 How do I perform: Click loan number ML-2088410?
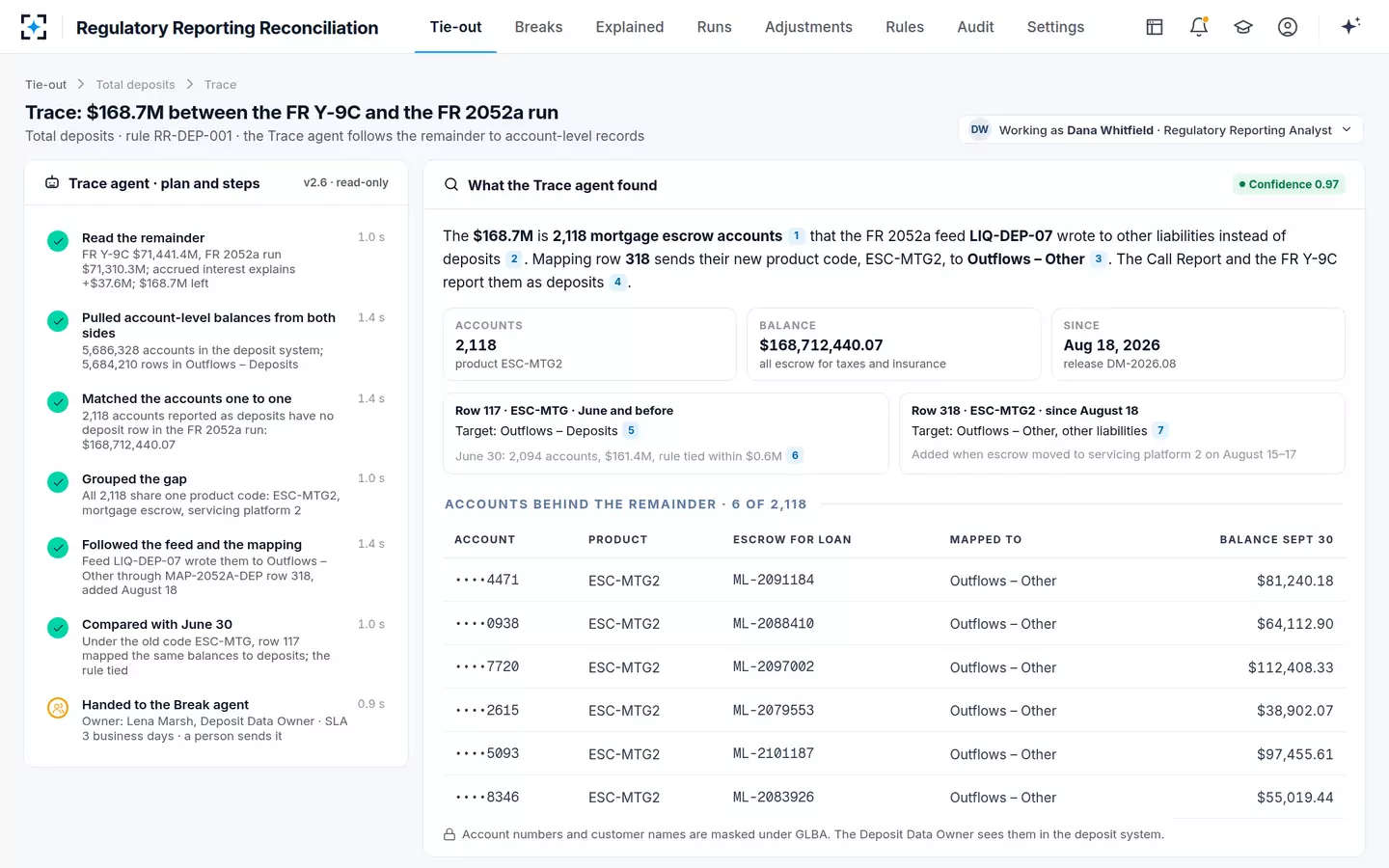774,624
